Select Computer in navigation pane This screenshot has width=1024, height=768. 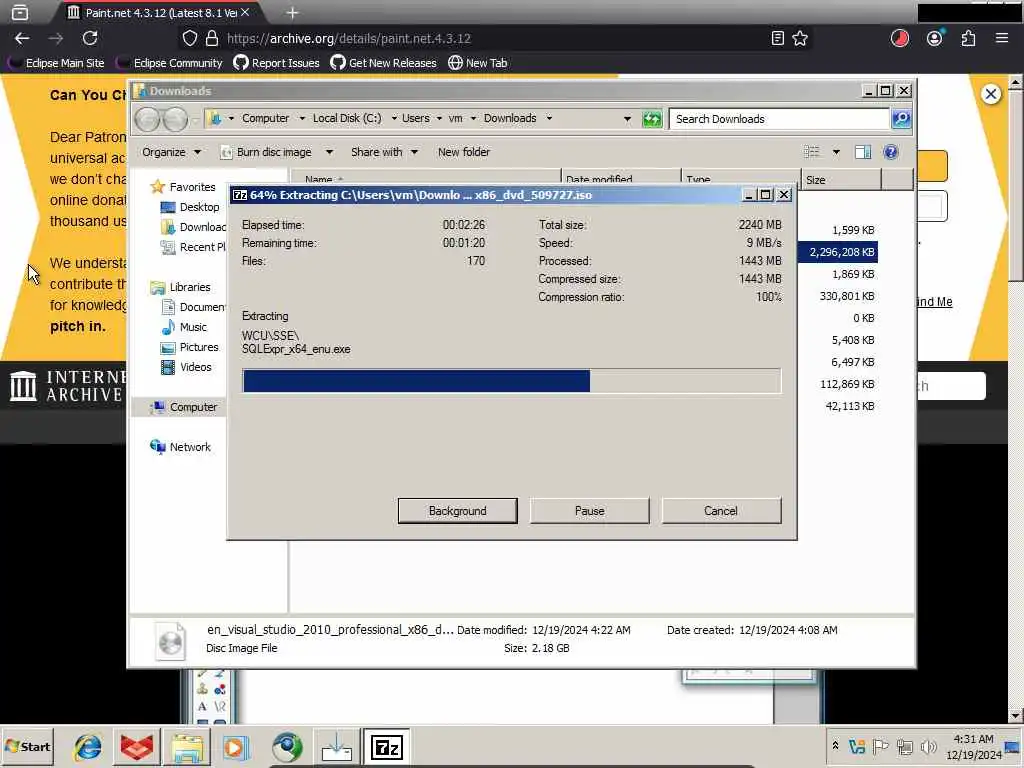point(184,407)
